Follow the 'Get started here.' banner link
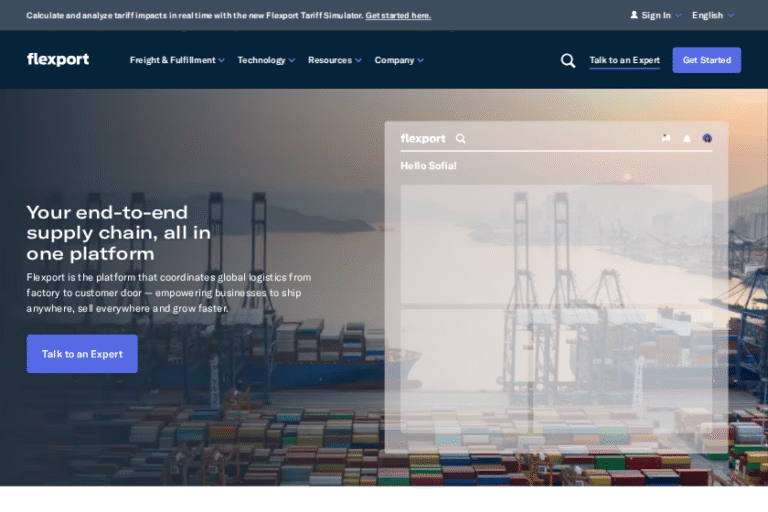 [398, 15]
